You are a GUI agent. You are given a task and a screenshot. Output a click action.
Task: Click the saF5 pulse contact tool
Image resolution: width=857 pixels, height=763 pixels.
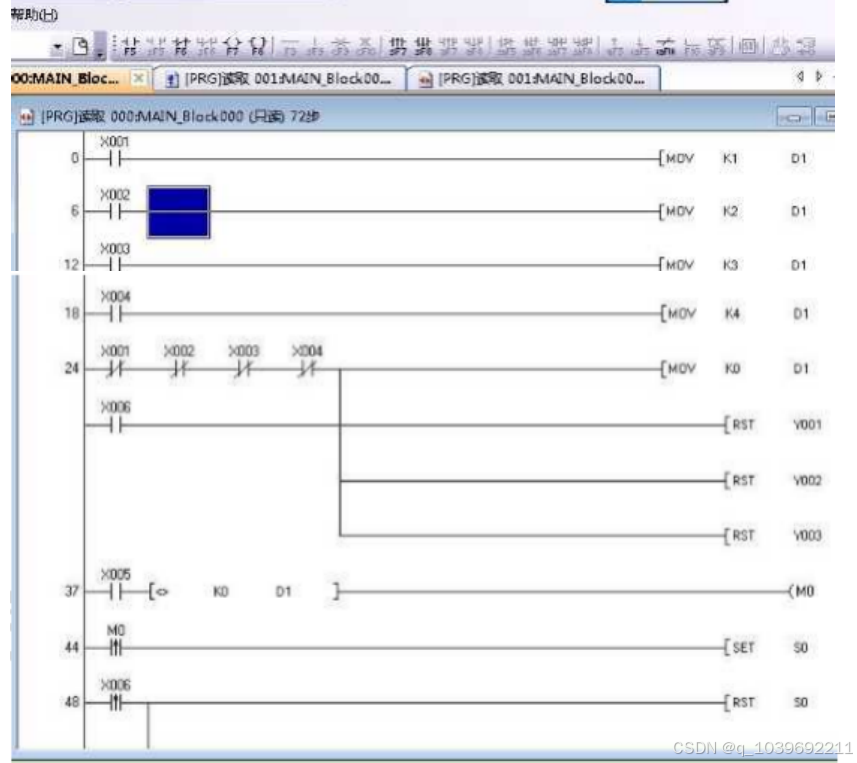click(x=506, y=47)
